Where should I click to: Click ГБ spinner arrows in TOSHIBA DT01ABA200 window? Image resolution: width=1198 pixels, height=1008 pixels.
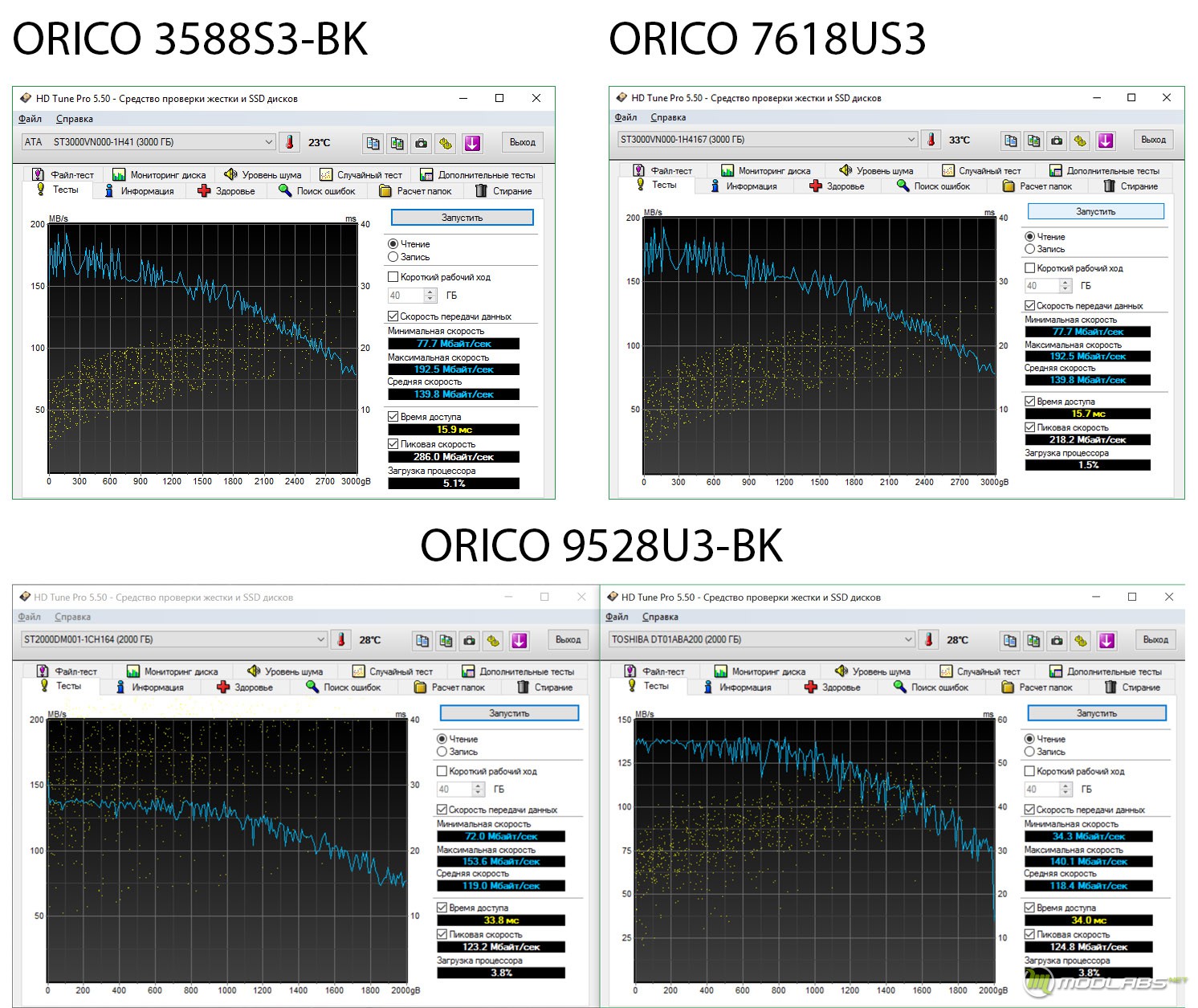[x=1066, y=790]
